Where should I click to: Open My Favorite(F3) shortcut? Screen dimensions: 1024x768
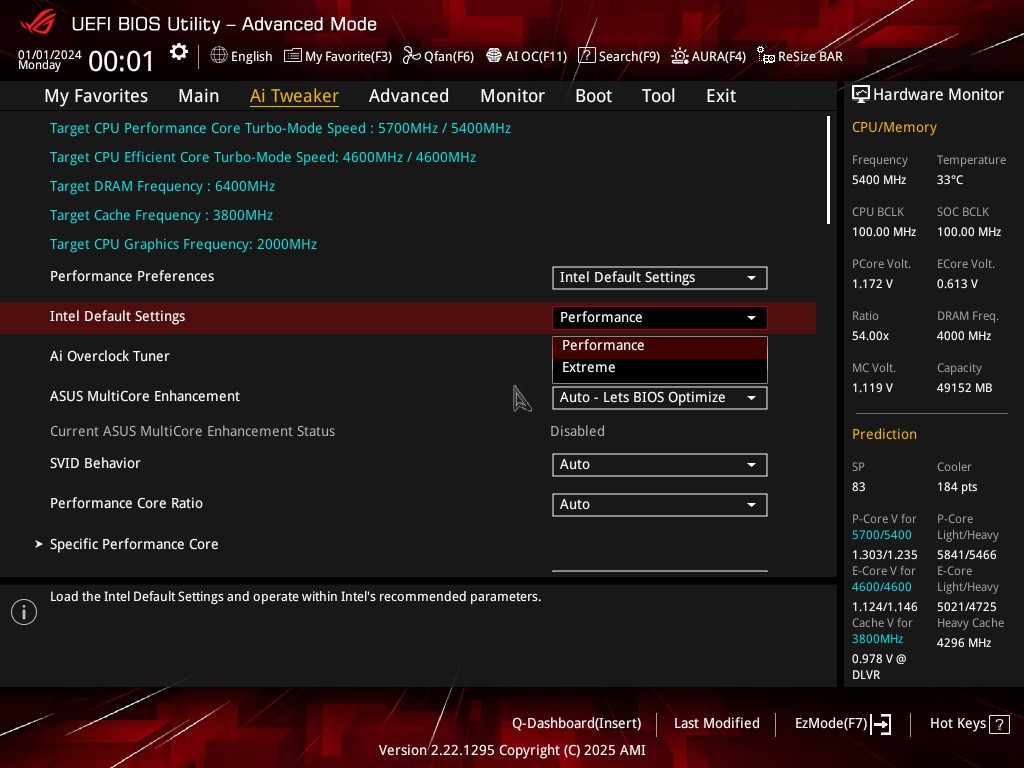338,56
